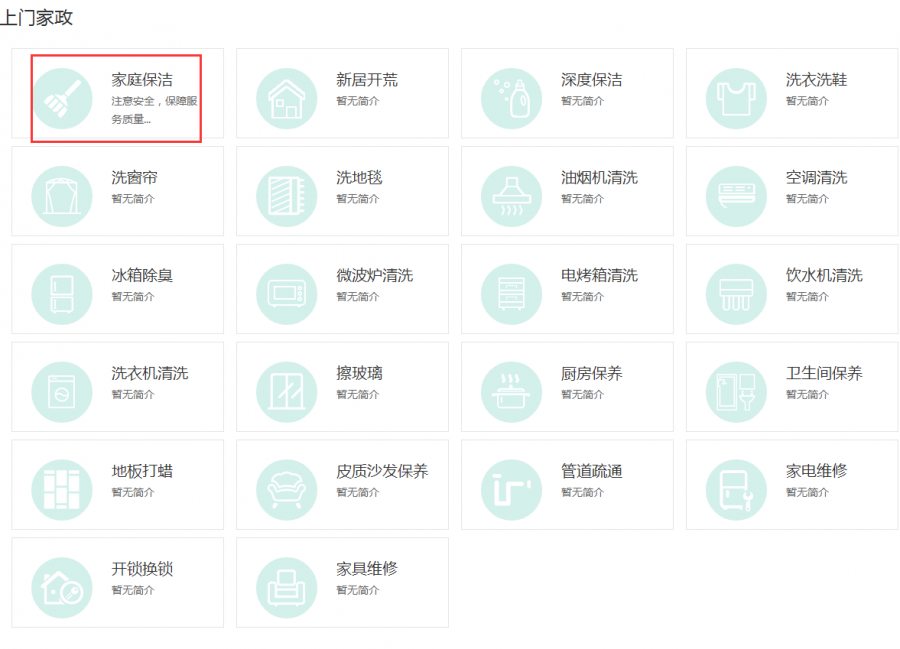Open the 洗窗帘 service title
The image size is (900, 649).
point(134,178)
